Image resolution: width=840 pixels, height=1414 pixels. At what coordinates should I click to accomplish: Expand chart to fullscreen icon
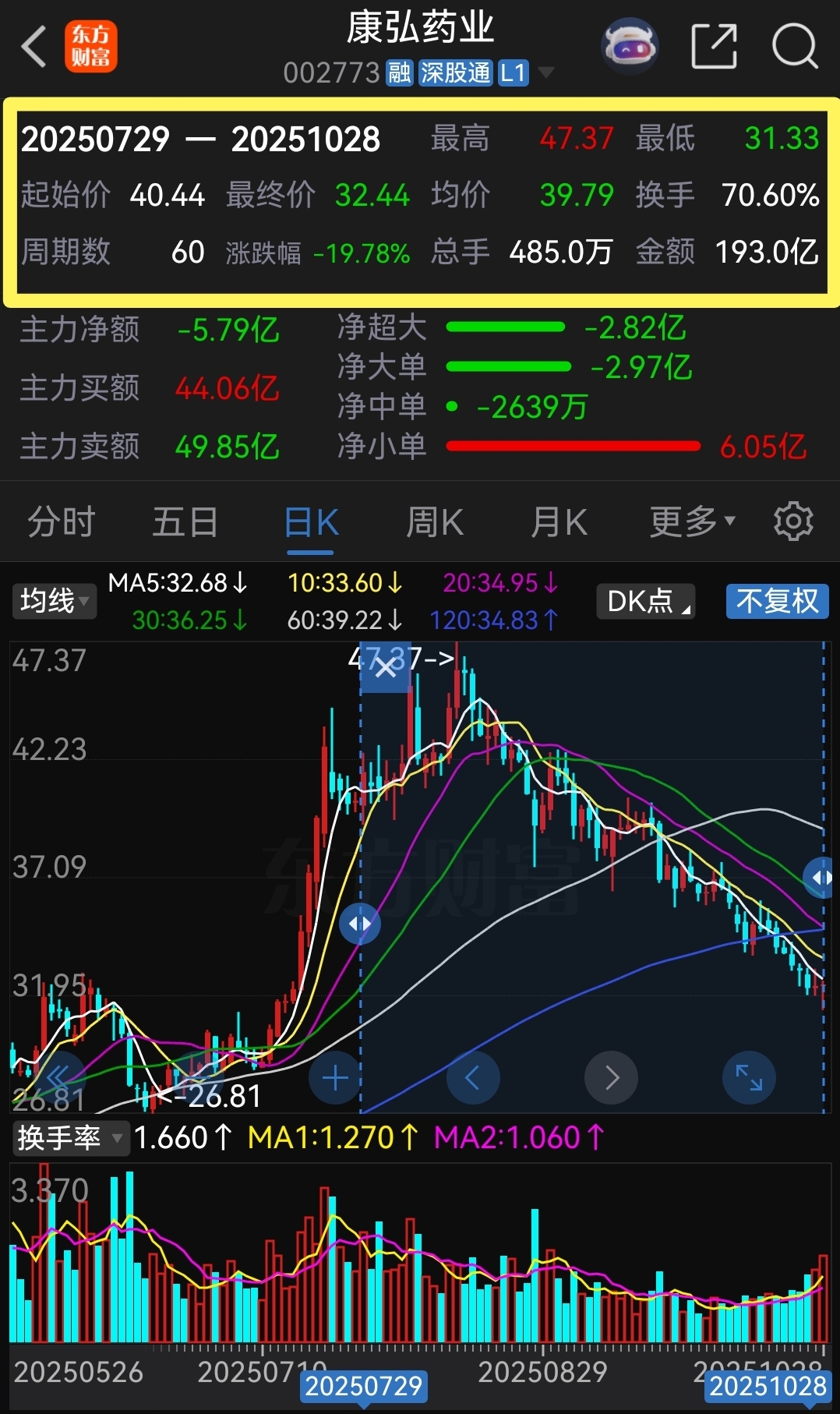(x=749, y=1078)
